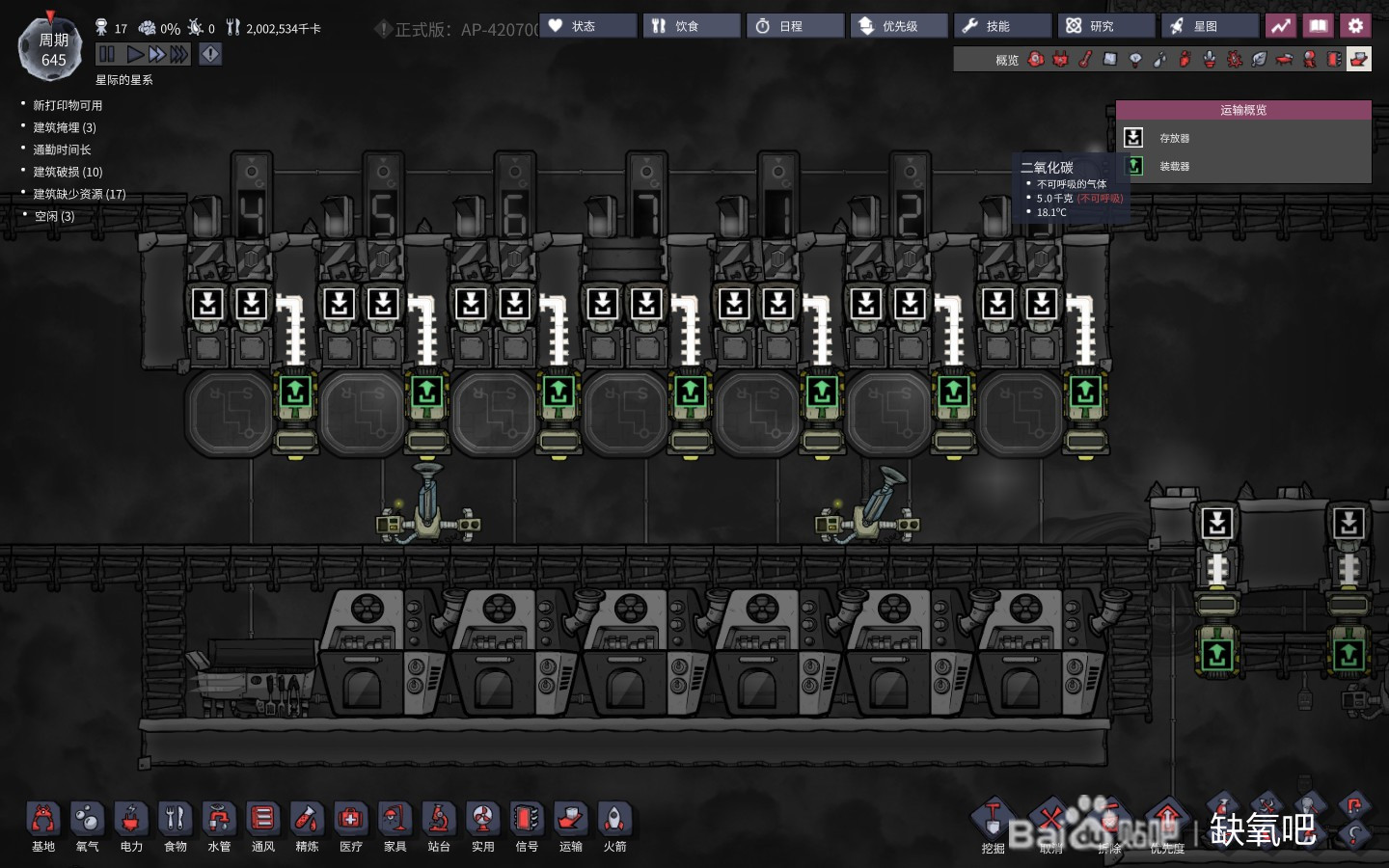Image resolution: width=1389 pixels, height=868 pixels.
Task: Open the game settings gear menu
Action: coord(1355,26)
